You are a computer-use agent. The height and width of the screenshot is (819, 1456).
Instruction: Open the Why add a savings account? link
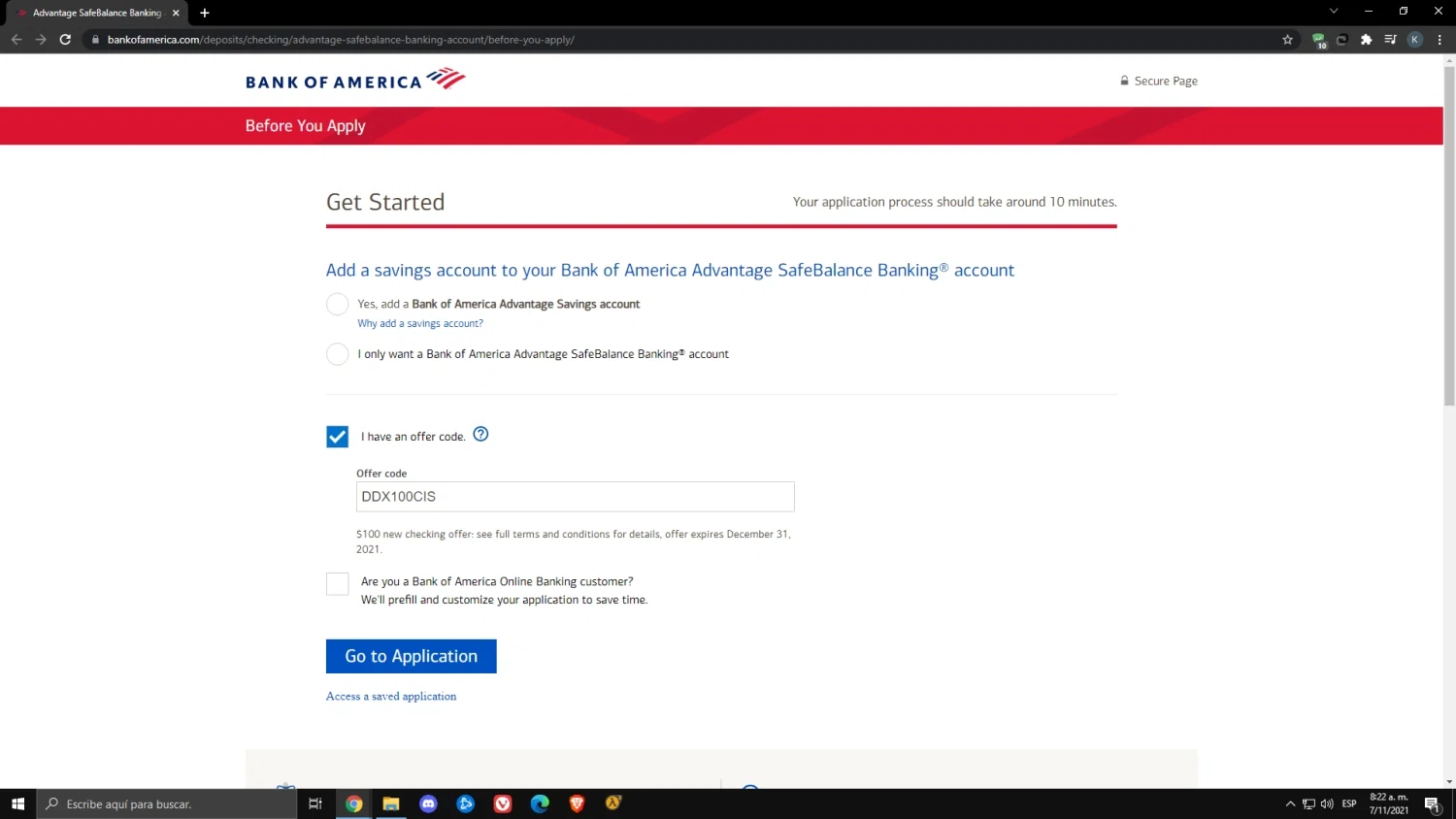(x=420, y=323)
